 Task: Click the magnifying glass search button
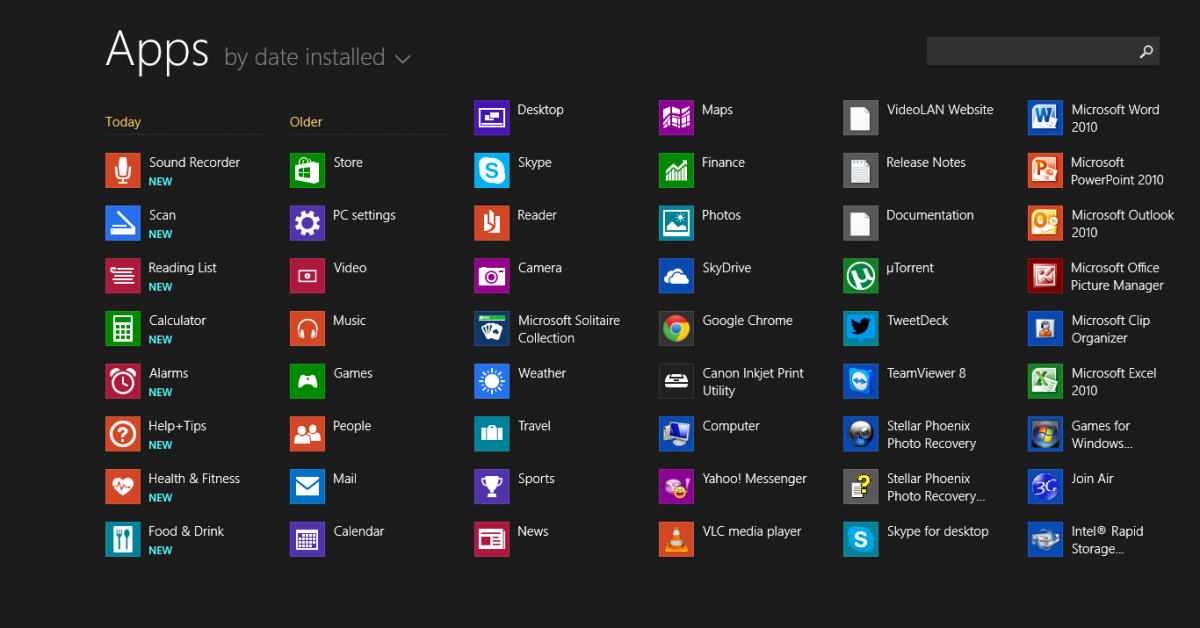point(1146,51)
